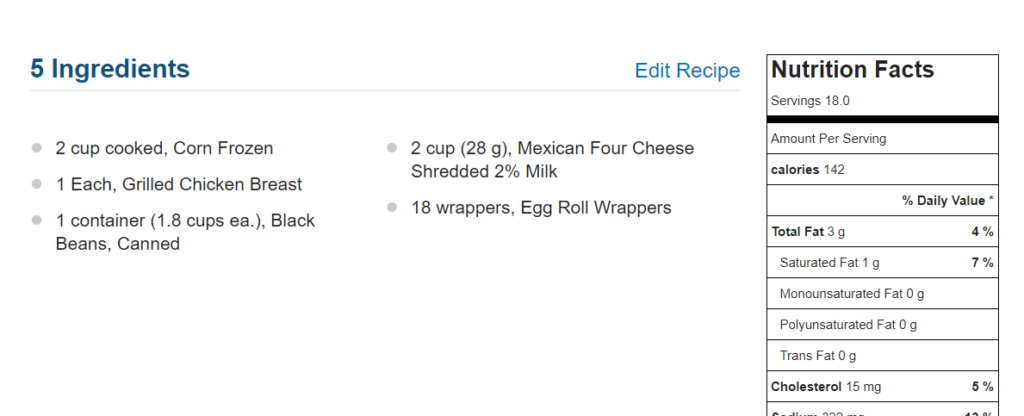Click the bullet beside Black Beans
Viewport: 1024px width, 416px height.
tap(37, 219)
